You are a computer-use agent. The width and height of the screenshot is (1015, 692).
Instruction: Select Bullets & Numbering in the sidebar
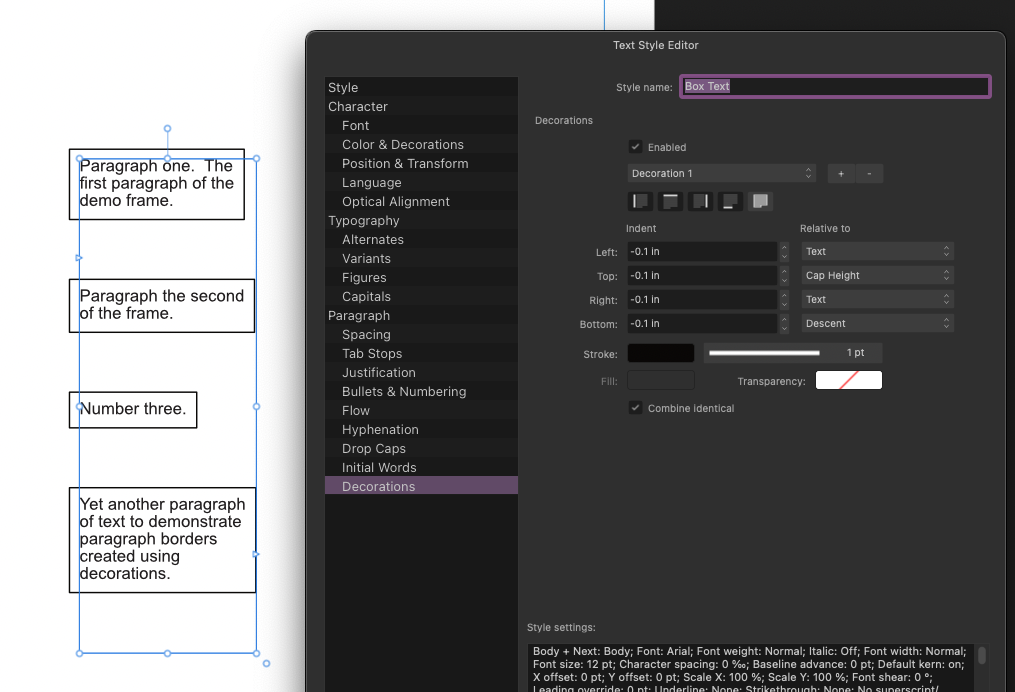click(x=403, y=391)
